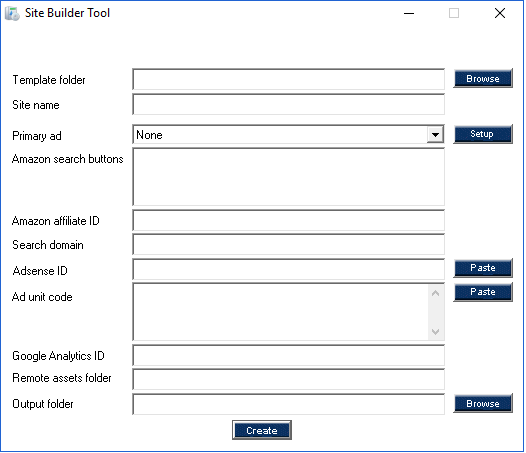Click the Ad unit code scrollbar up arrow
Image resolution: width=526 pixels, height=453 pixels.
point(435,293)
